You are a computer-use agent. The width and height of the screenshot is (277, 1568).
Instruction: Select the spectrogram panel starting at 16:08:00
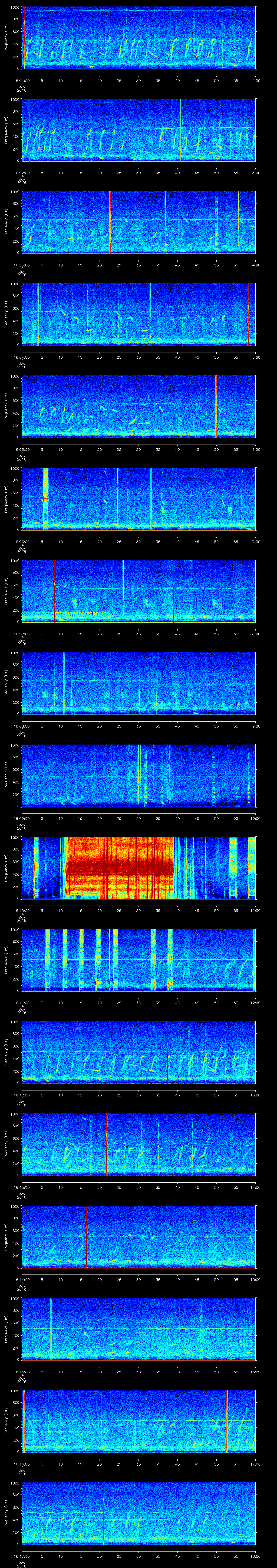pos(139,683)
